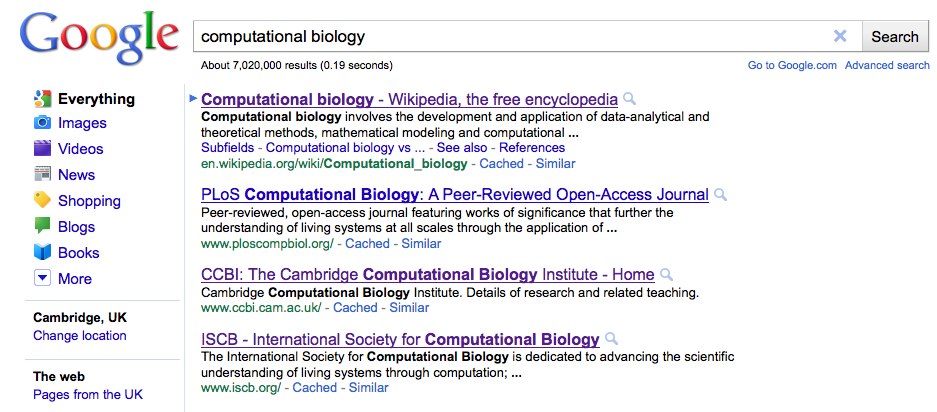This screenshot has width=937, height=412.
Task: Select Pages from the UK filter
Action: point(88,395)
